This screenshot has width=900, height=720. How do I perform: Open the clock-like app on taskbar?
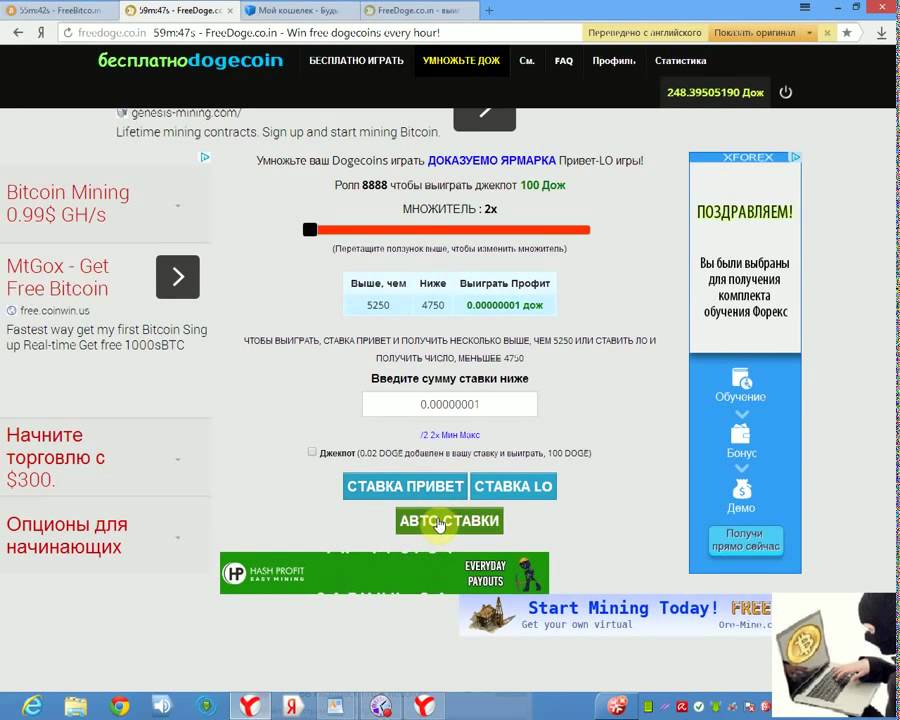tap(381, 706)
